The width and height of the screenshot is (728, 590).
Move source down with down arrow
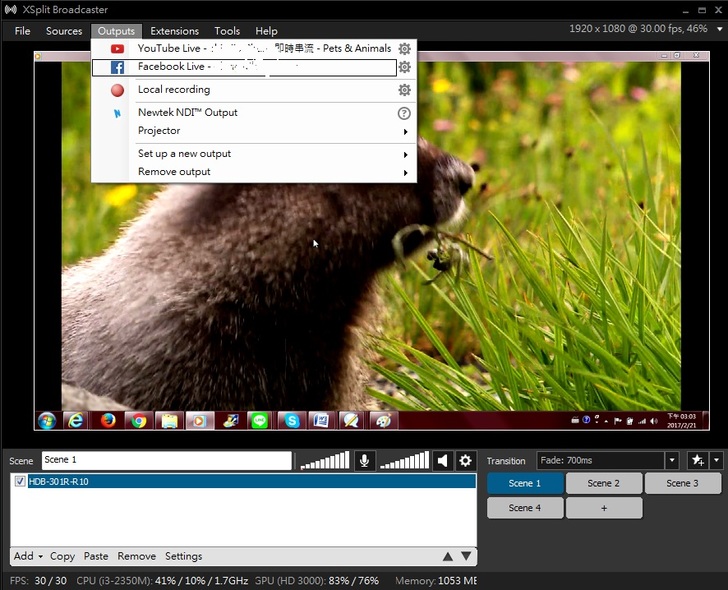point(465,557)
